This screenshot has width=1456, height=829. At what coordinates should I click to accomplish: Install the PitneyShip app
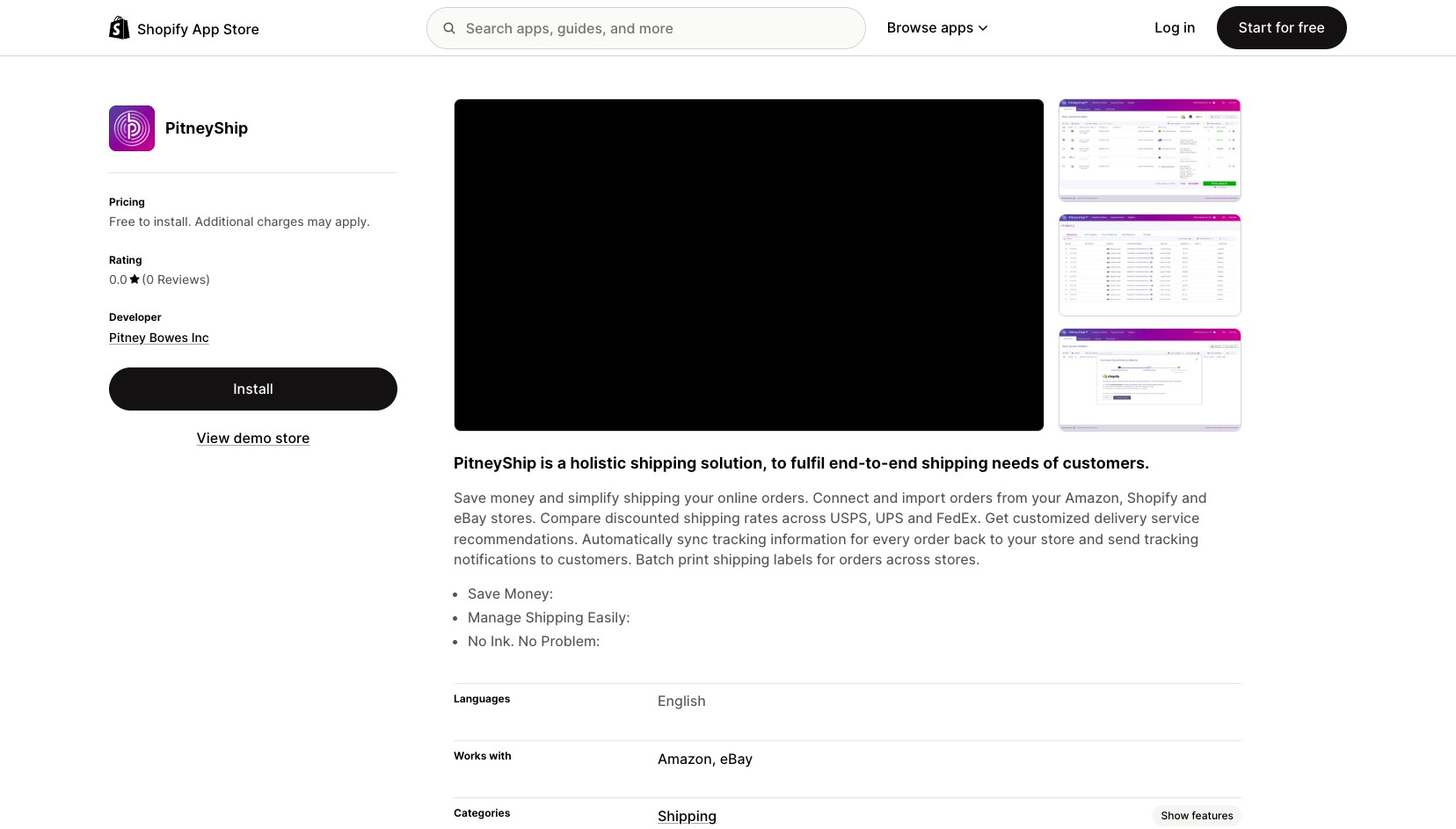click(x=253, y=389)
